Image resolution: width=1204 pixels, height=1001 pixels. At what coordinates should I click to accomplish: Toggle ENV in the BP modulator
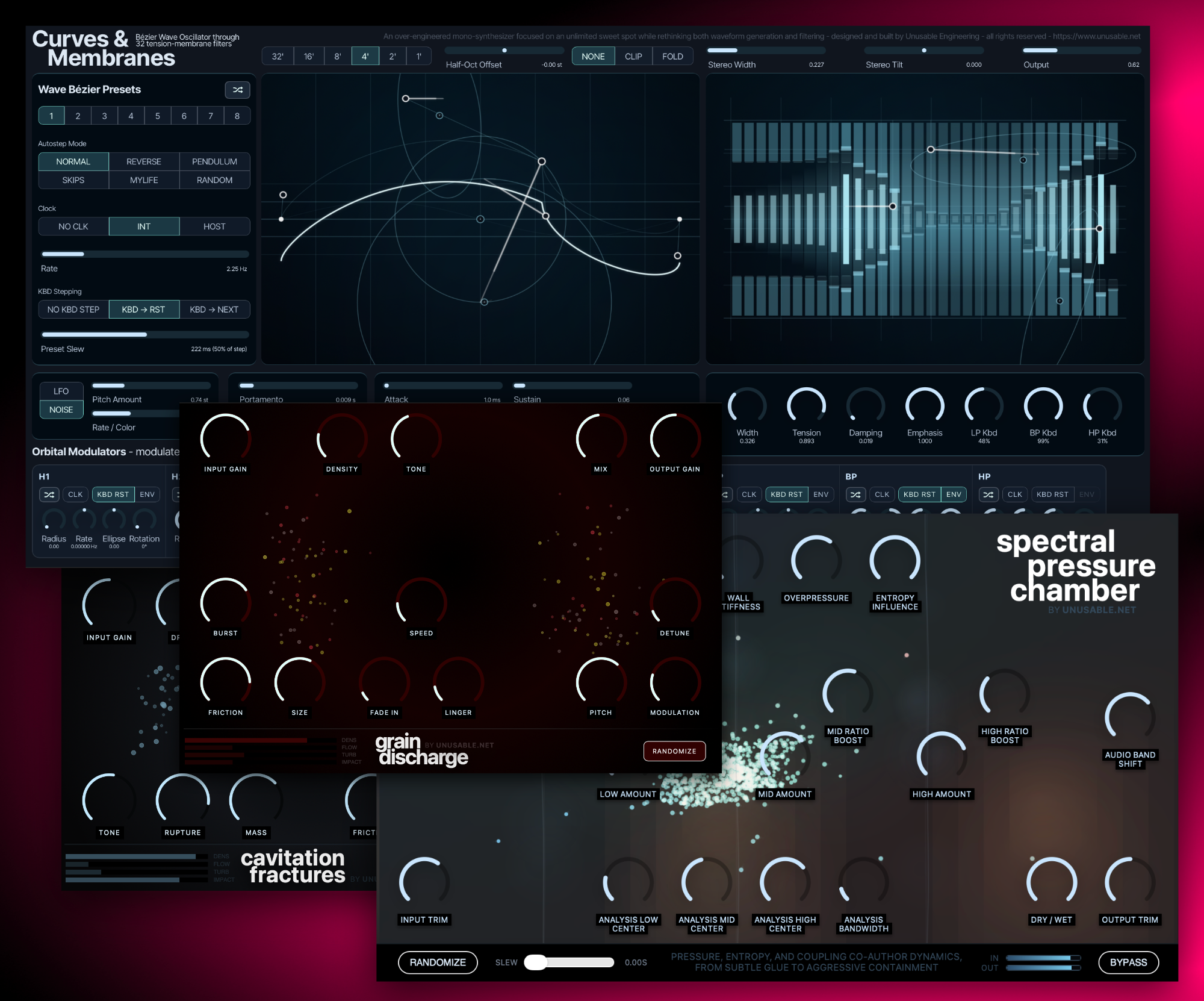tap(954, 494)
